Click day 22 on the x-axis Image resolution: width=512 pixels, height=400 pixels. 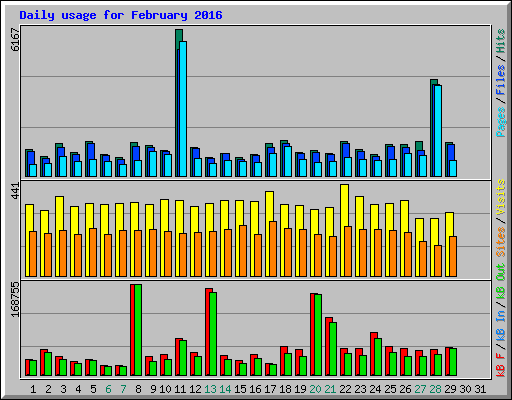345,389
